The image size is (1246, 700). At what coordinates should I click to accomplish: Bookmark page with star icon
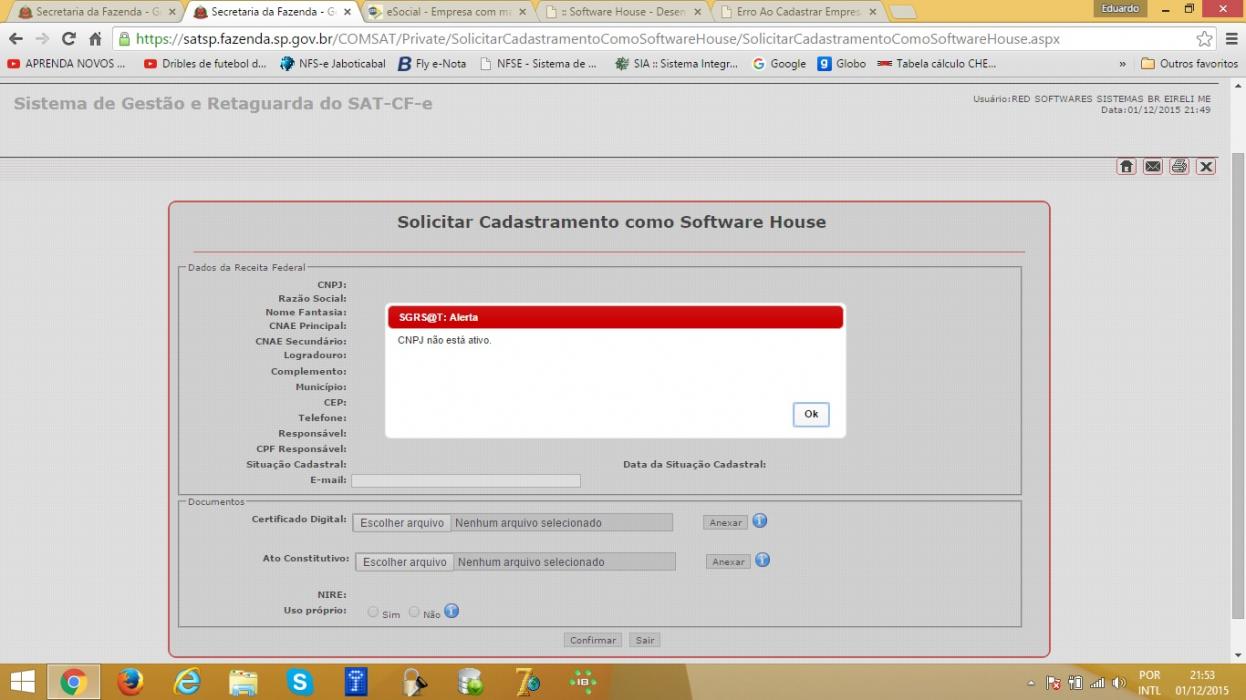[x=1204, y=39]
